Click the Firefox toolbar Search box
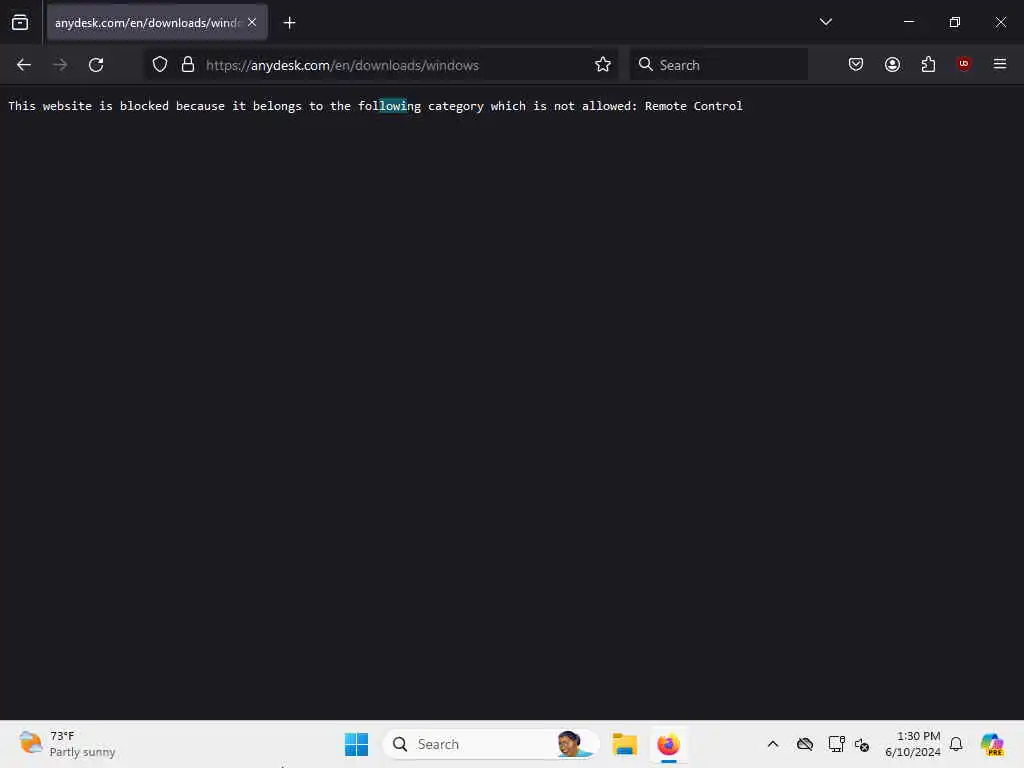Screen dimensions: 1024x768 718,65
